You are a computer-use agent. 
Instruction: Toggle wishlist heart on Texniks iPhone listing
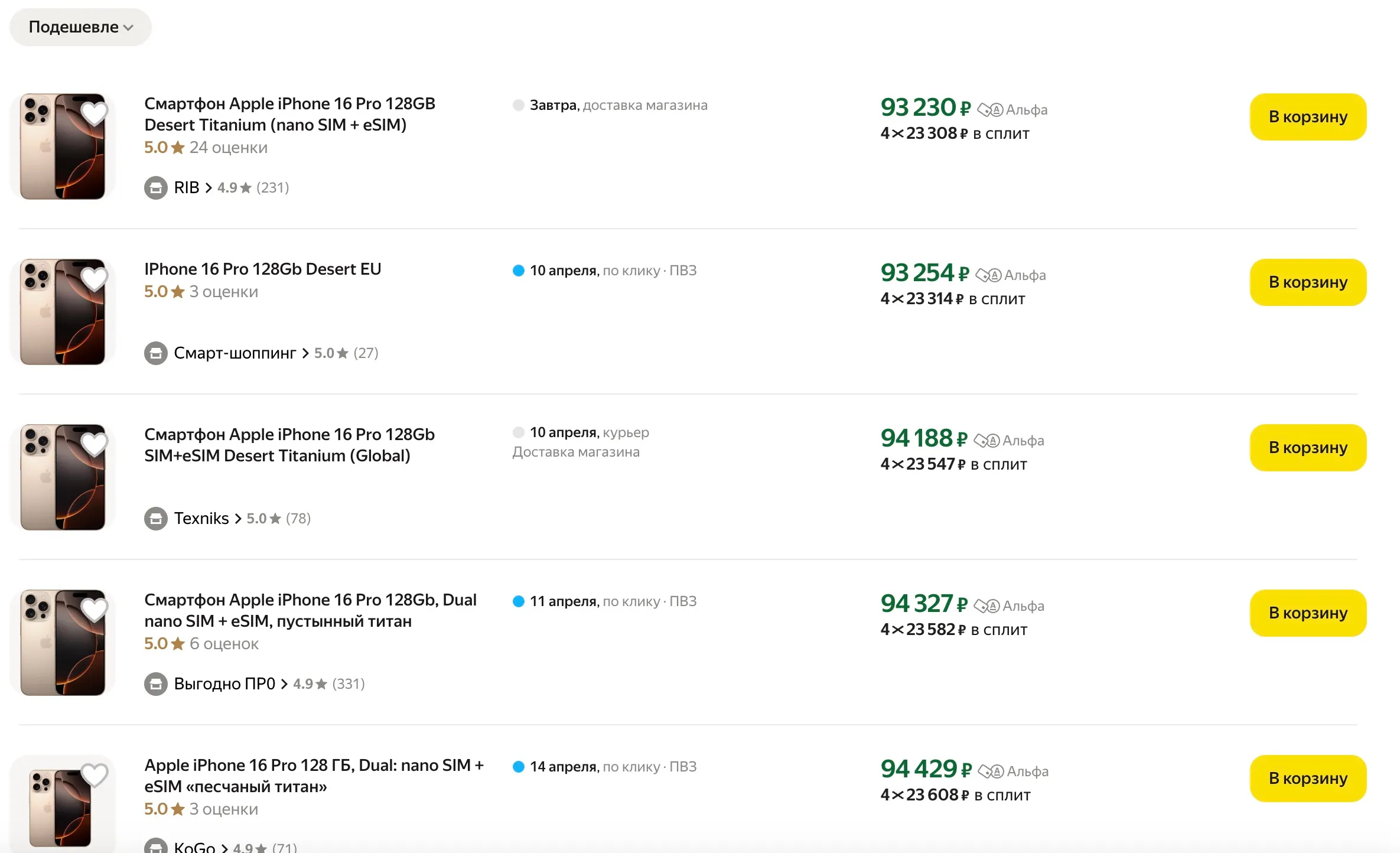click(94, 444)
